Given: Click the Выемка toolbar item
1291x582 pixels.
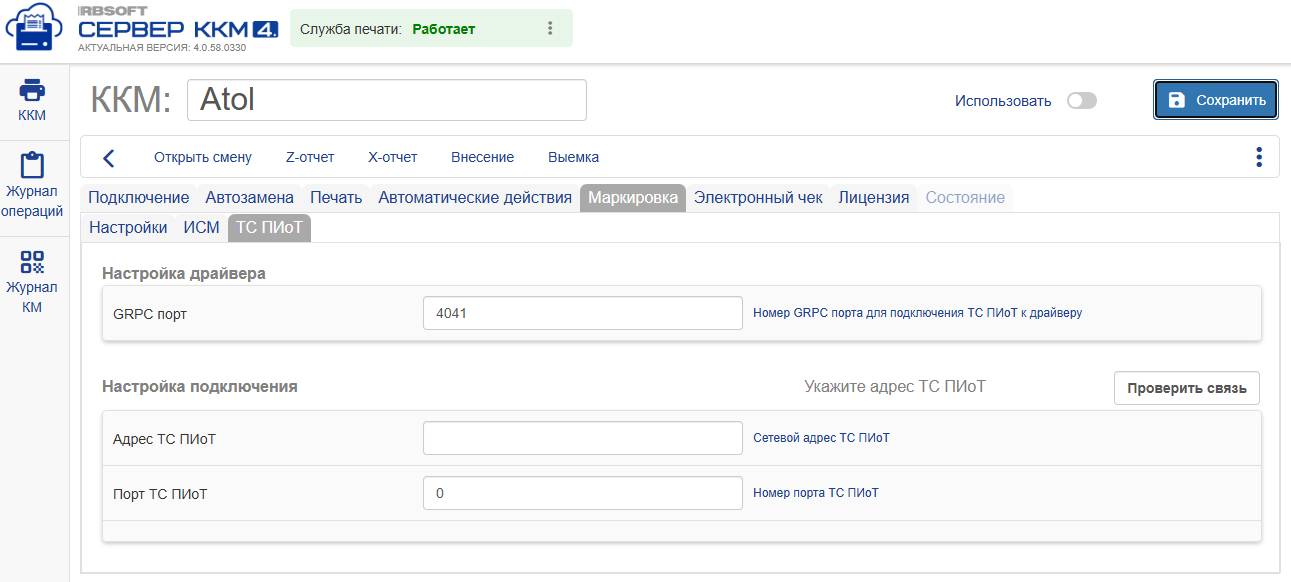Looking at the screenshot, I should point(574,157).
